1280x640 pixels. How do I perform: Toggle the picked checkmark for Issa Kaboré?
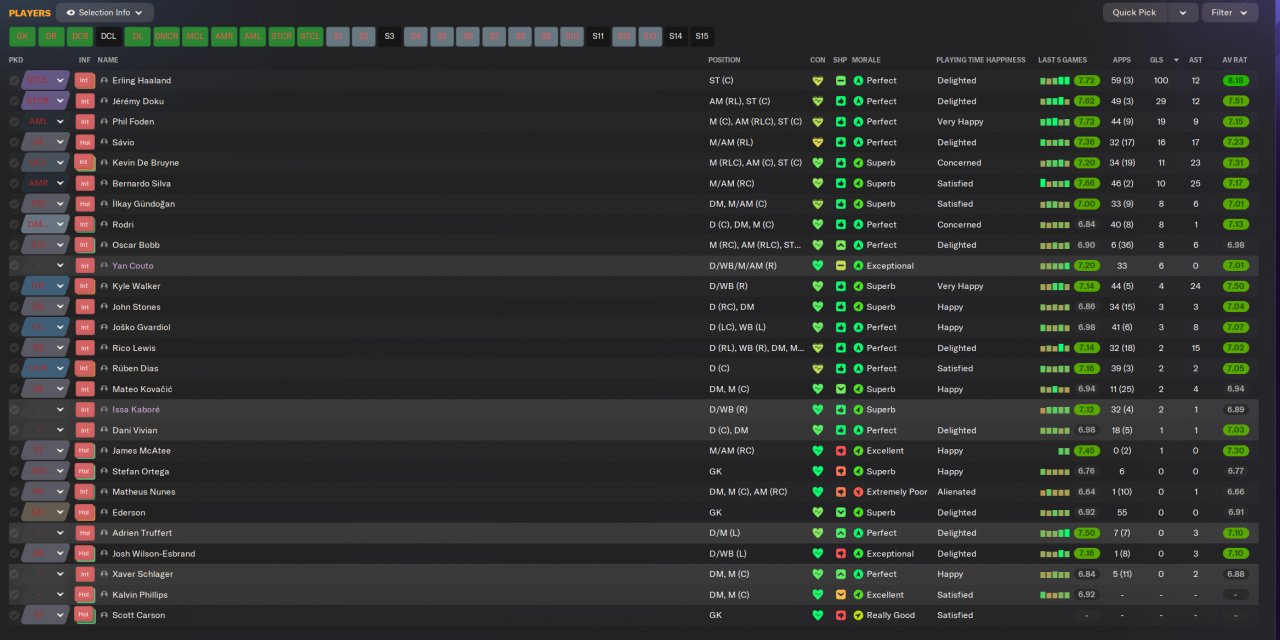(14, 410)
